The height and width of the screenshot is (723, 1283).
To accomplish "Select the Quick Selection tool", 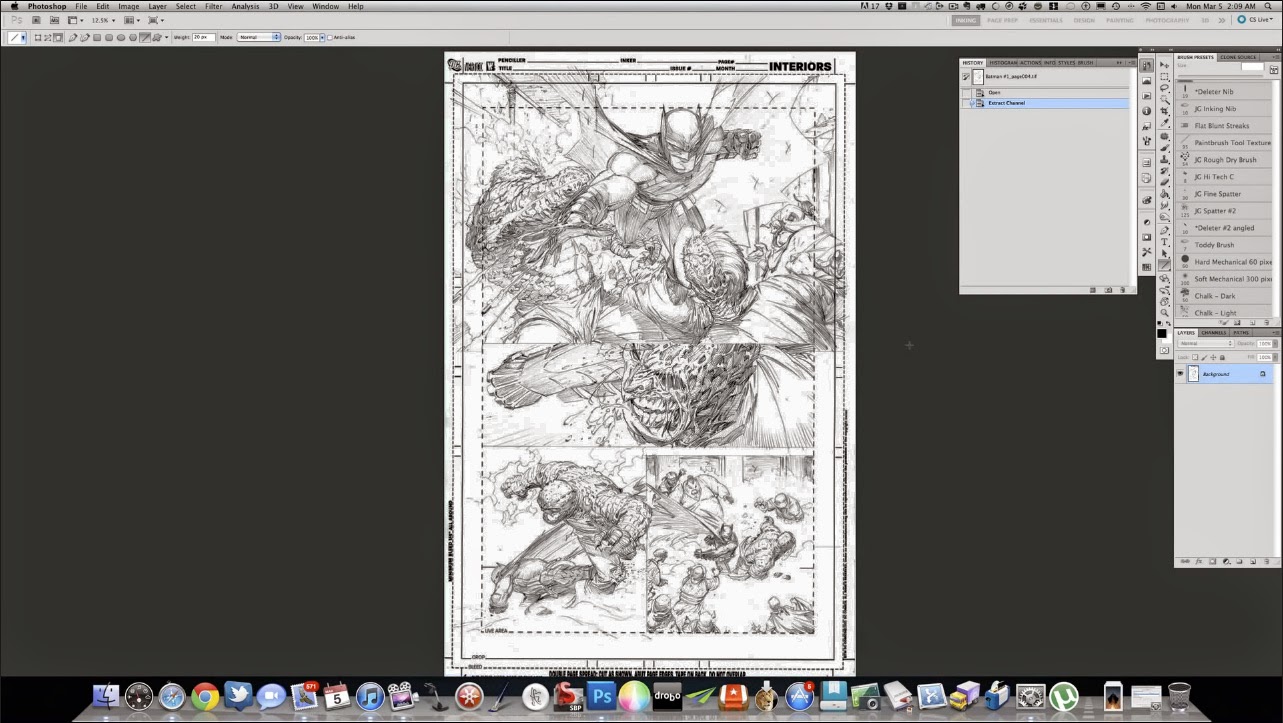I will click(x=1165, y=98).
